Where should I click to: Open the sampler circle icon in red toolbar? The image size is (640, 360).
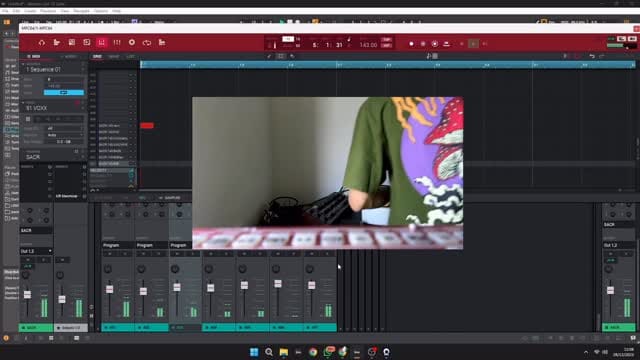(132, 42)
